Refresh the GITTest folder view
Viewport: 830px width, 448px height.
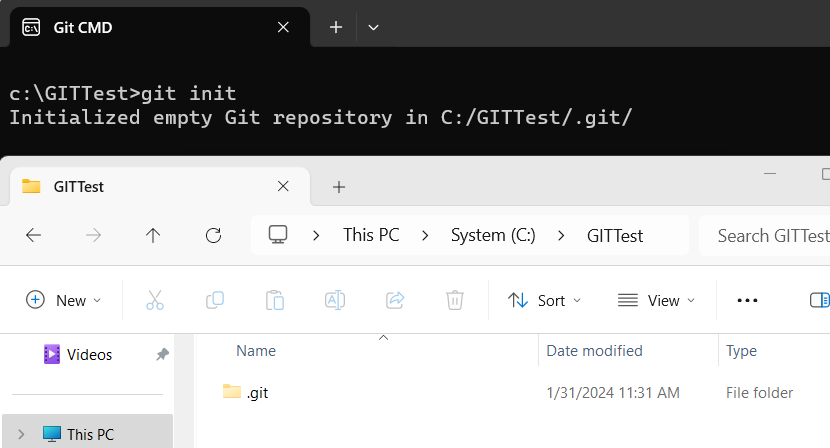213,235
